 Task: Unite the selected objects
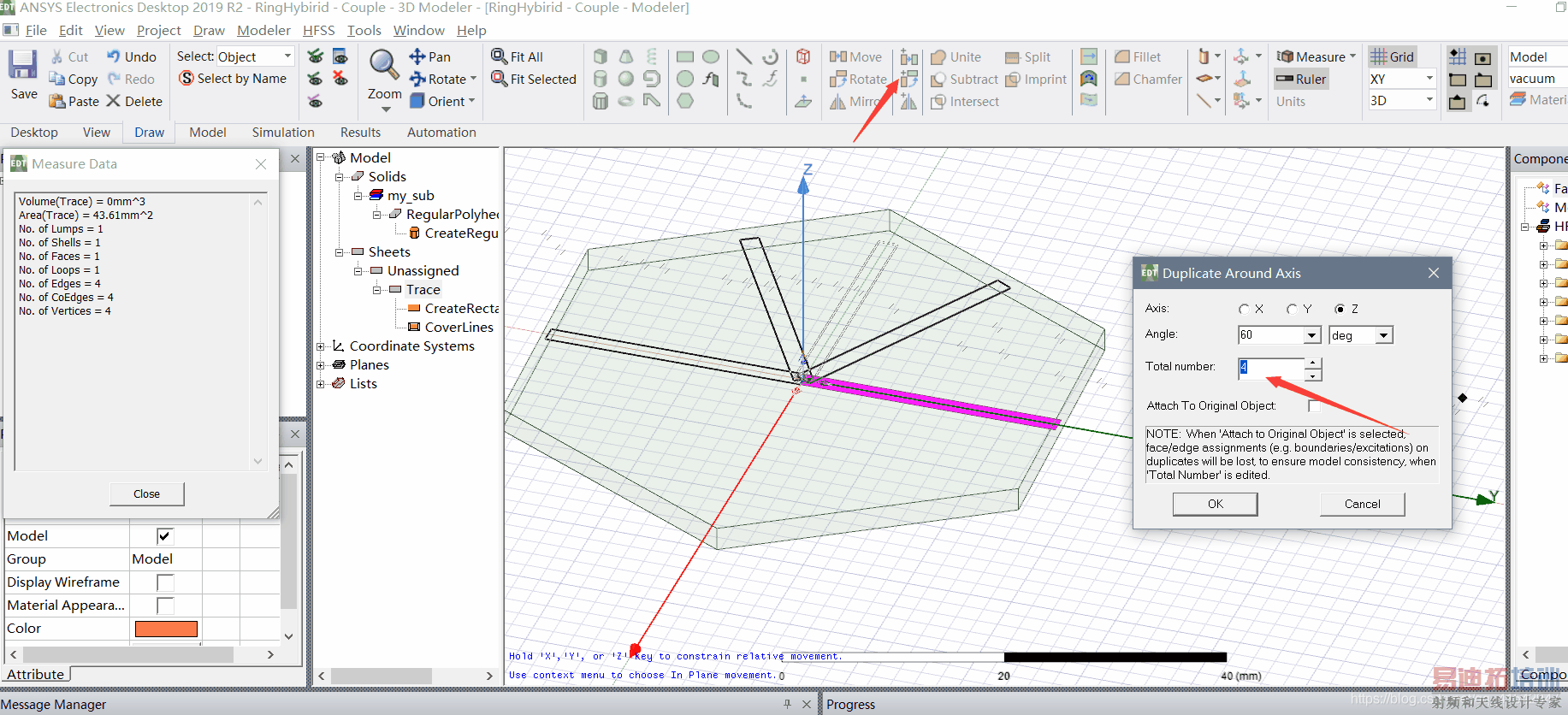tap(956, 56)
